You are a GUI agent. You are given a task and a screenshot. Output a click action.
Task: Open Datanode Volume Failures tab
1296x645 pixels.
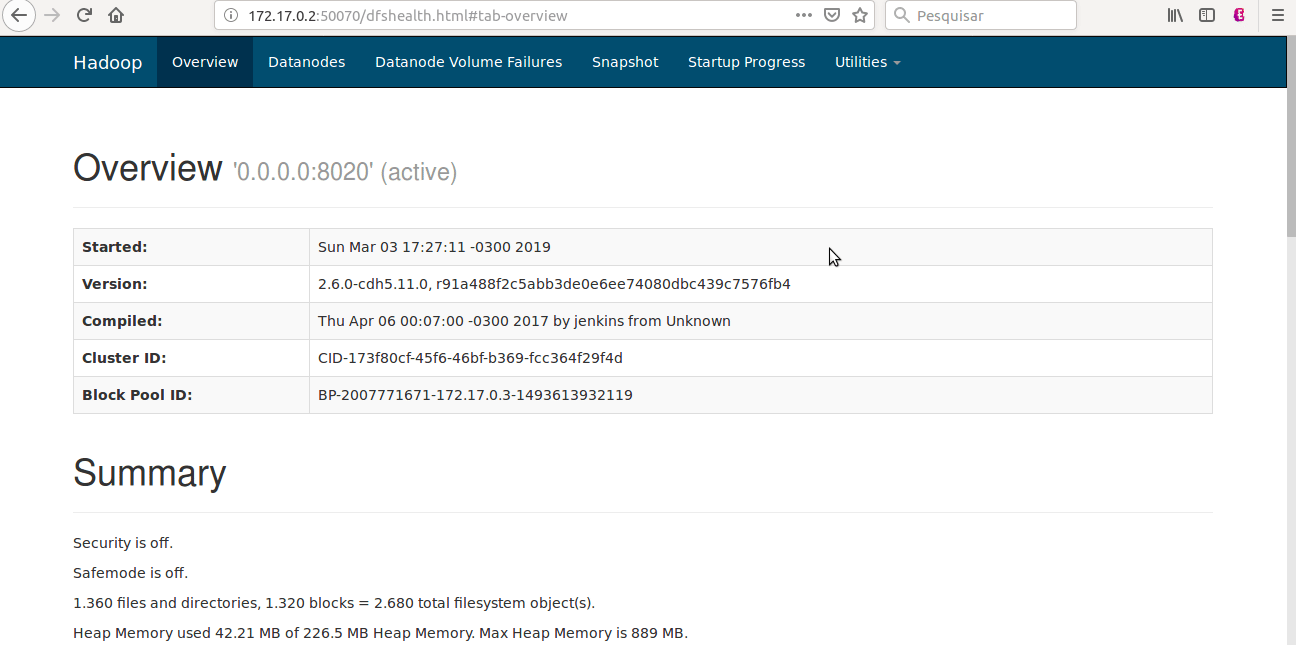tap(468, 62)
